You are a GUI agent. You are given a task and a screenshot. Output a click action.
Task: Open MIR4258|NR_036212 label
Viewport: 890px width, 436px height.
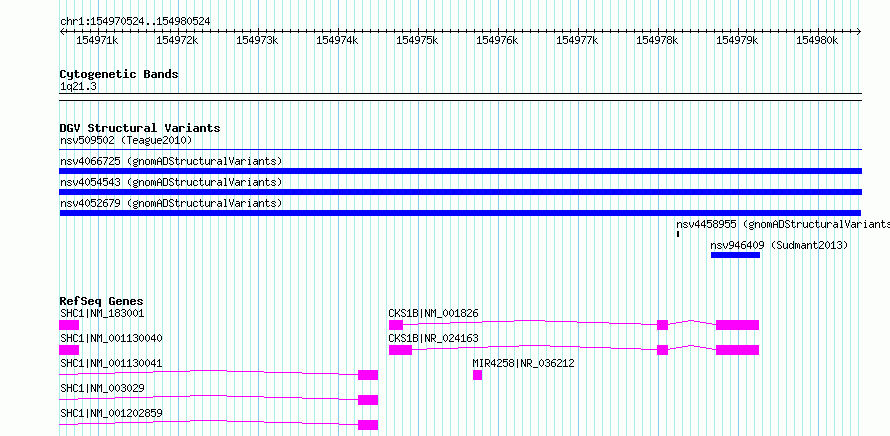point(523,363)
